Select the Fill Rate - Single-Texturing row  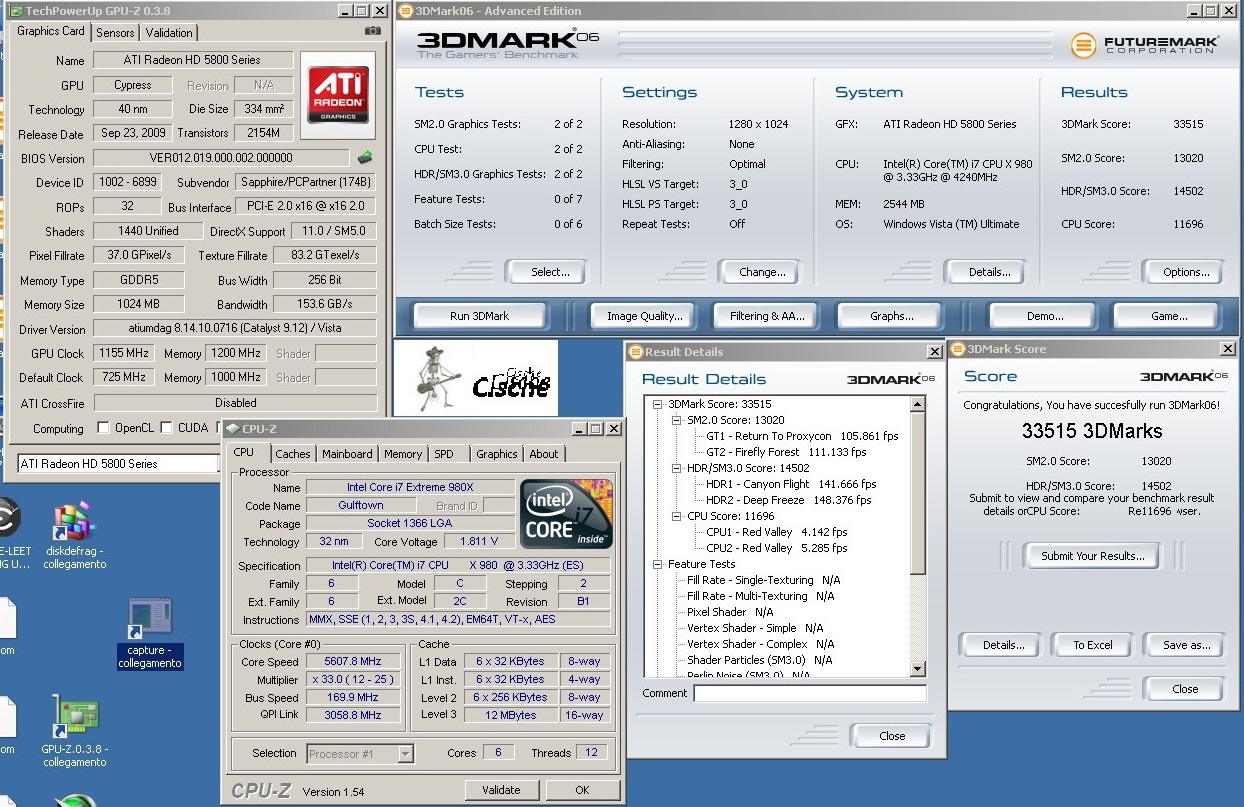(x=764, y=580)
